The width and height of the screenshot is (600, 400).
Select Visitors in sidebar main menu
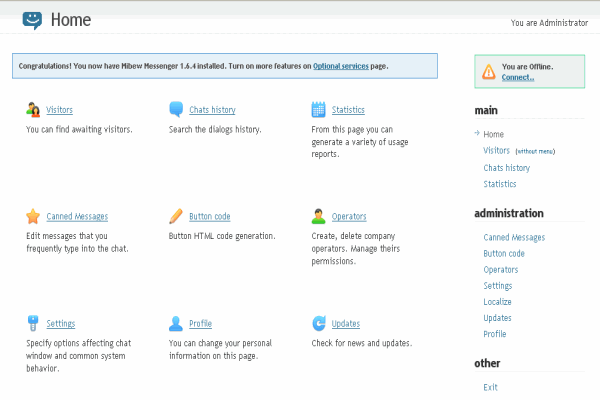point(497,151)
